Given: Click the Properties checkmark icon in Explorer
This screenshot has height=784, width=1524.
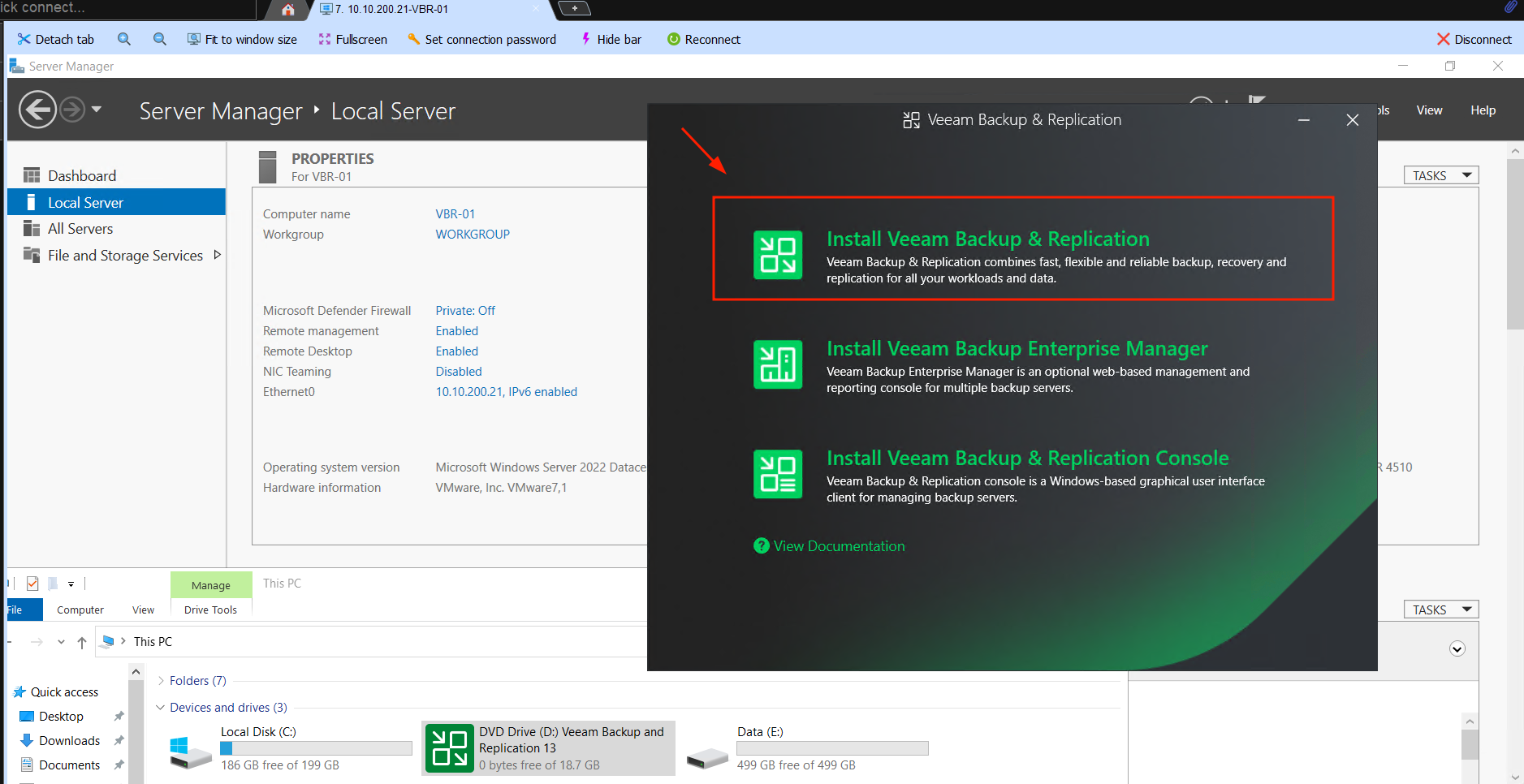Looking at the screenshot, I should [x=32, y=584].
